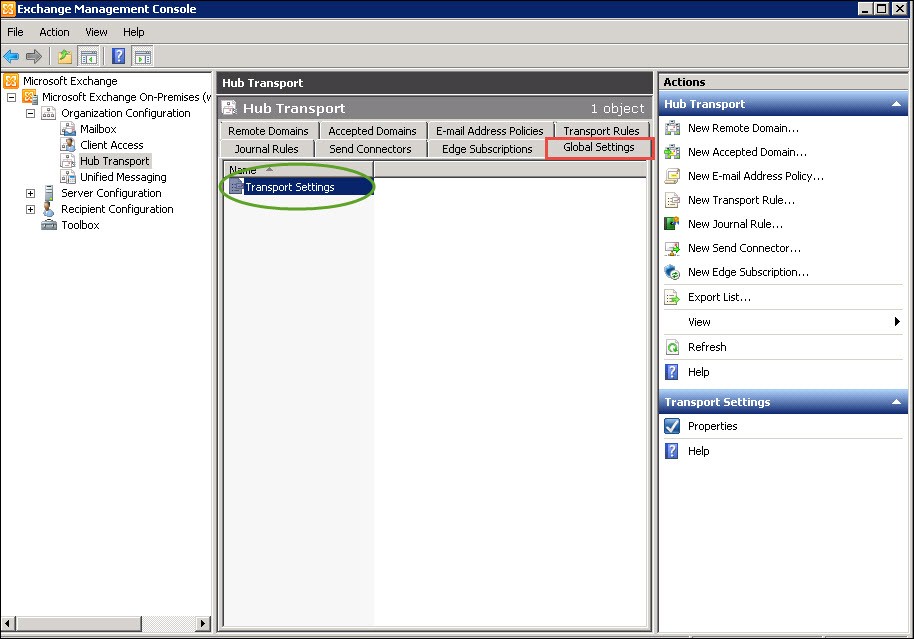Click the New Edge Subscription icon
This screenshot has width=914, height=639.
pyautogui.click(x=672, y=272)
